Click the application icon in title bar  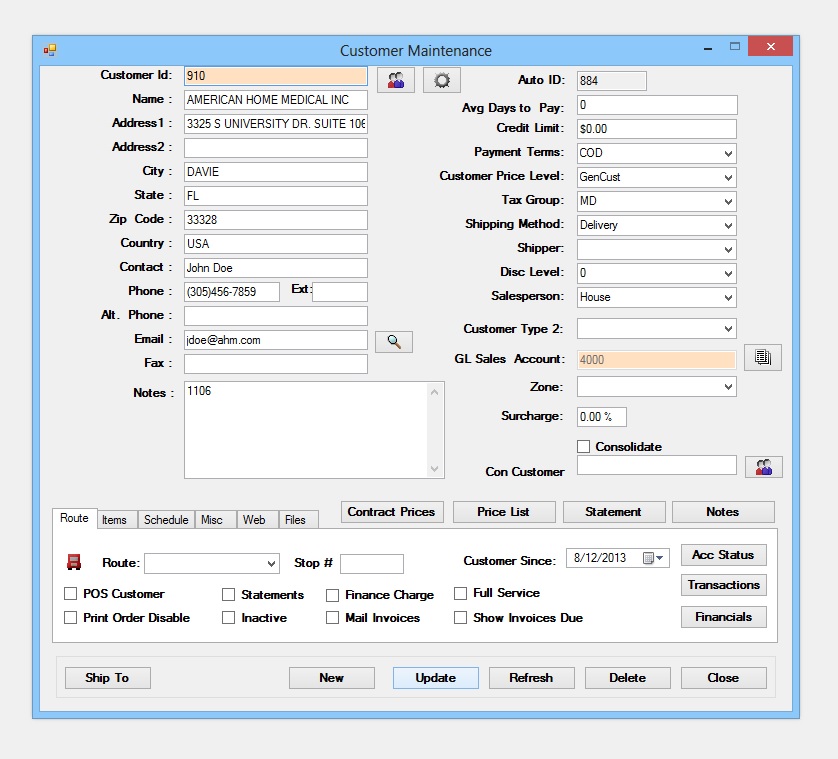[x=50, y=50]
